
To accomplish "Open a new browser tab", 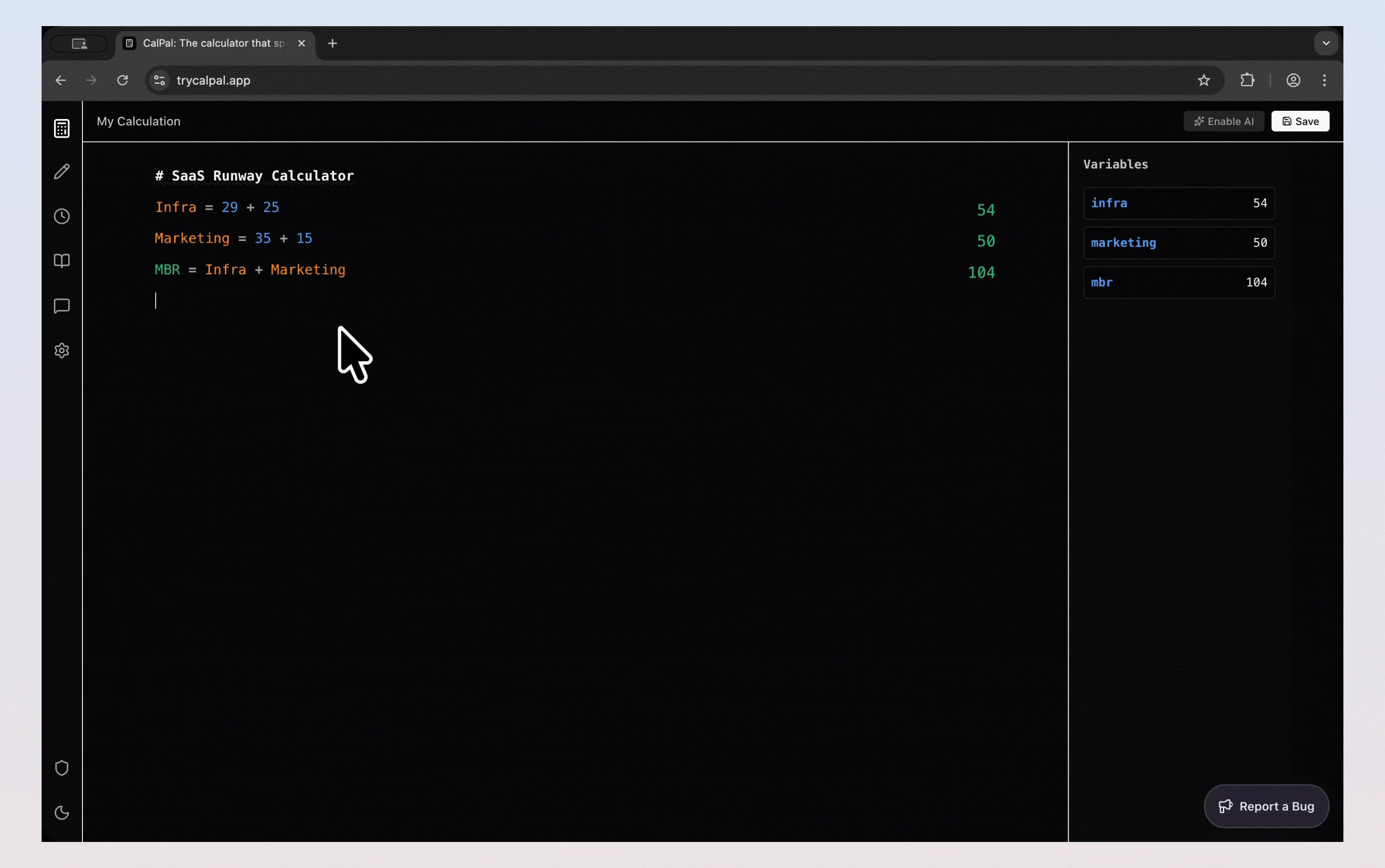I will click(333, 43).
